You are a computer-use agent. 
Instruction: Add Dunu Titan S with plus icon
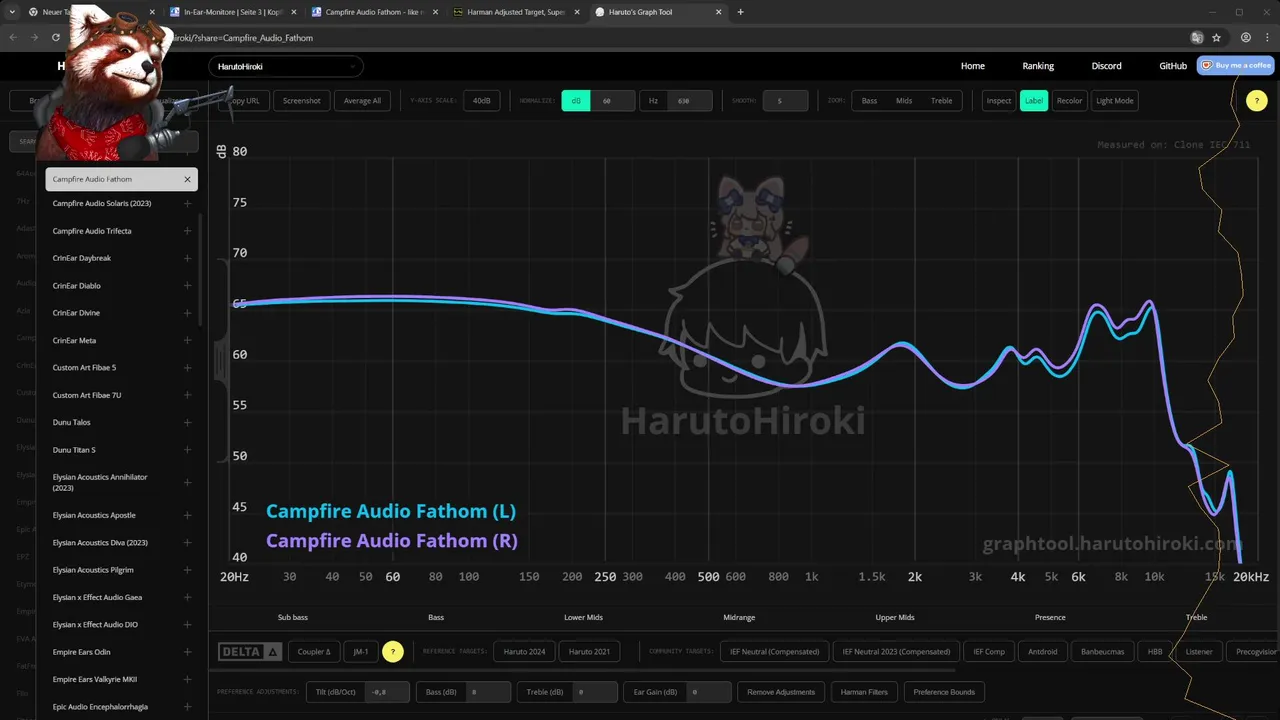click(x=187, y=450)
